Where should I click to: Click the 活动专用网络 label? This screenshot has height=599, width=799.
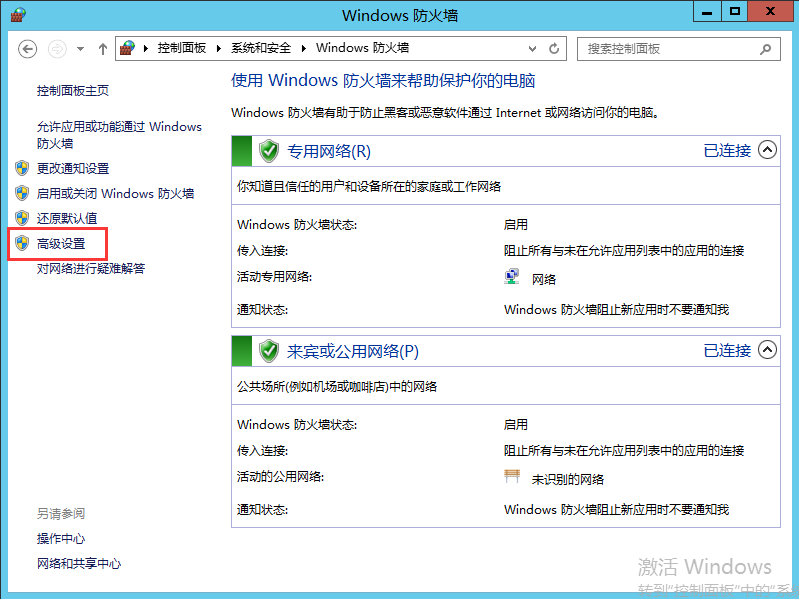(275, 277)
